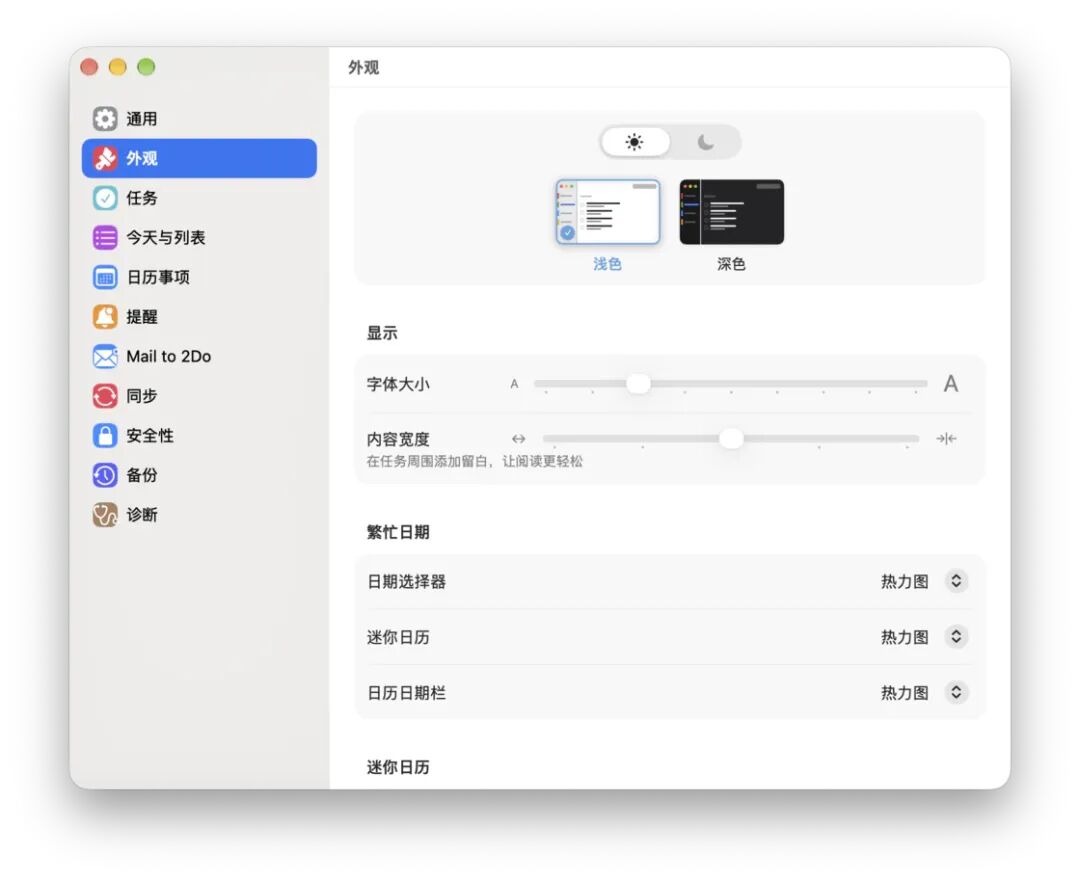This screenshot has height=881, width=1080.
Task: Click the 显示 section heading
Action: point(382,333)
